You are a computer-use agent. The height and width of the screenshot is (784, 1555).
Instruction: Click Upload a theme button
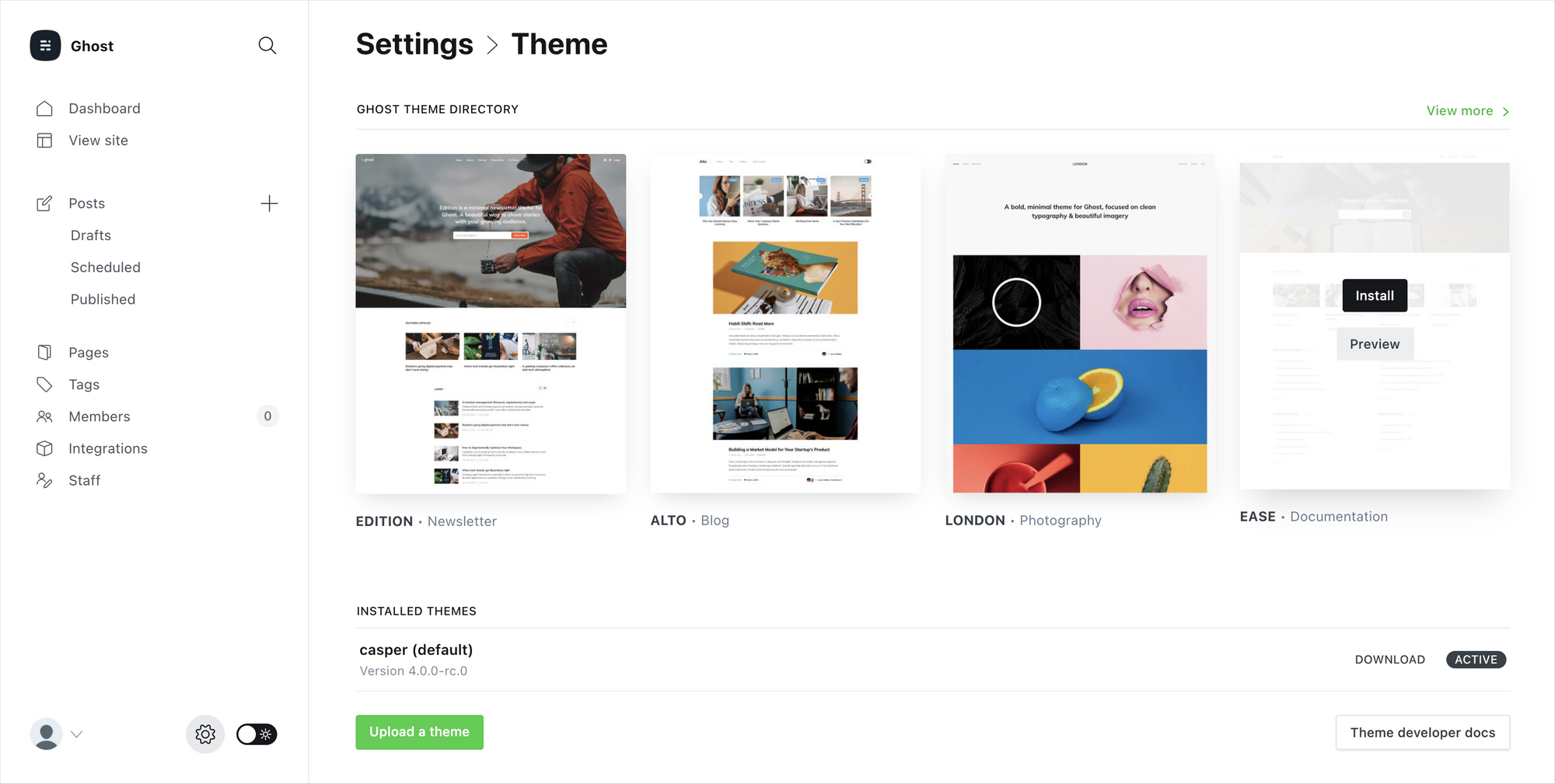(419, 732)
